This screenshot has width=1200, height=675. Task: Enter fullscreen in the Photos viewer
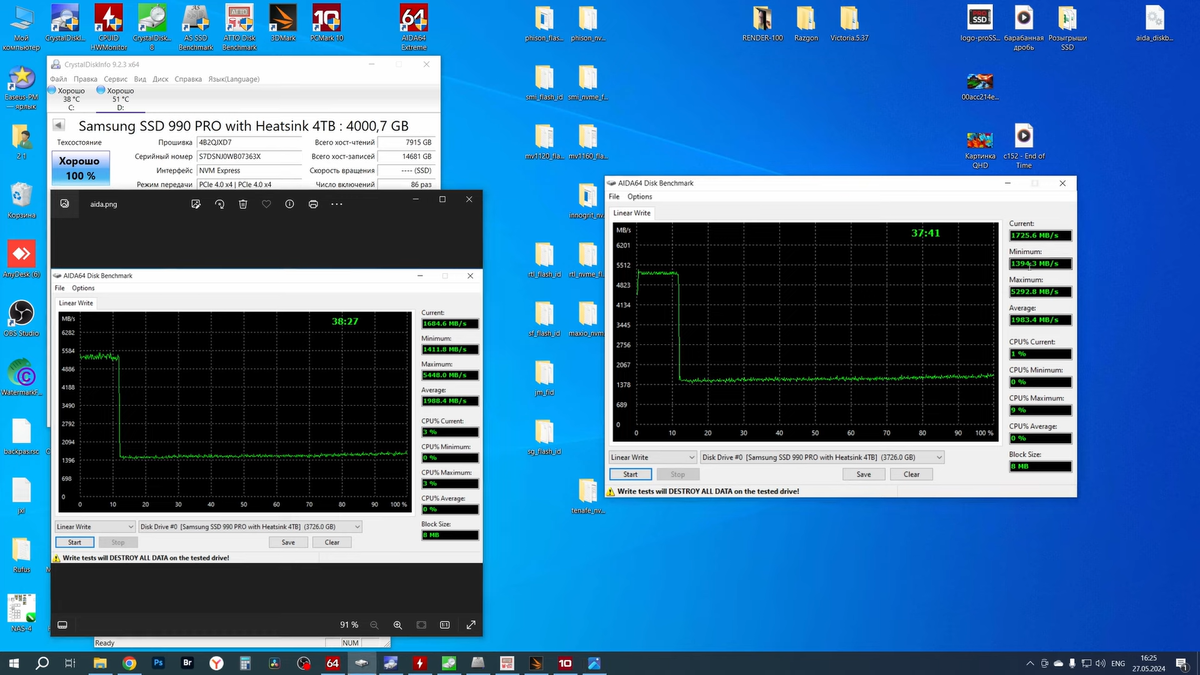(x=471, y=625)
